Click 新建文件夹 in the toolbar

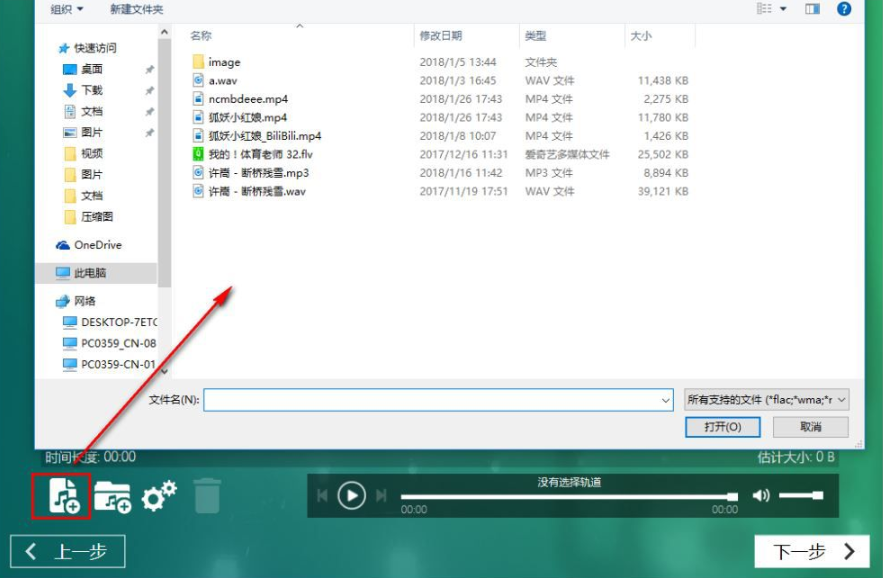click(136, 9)
